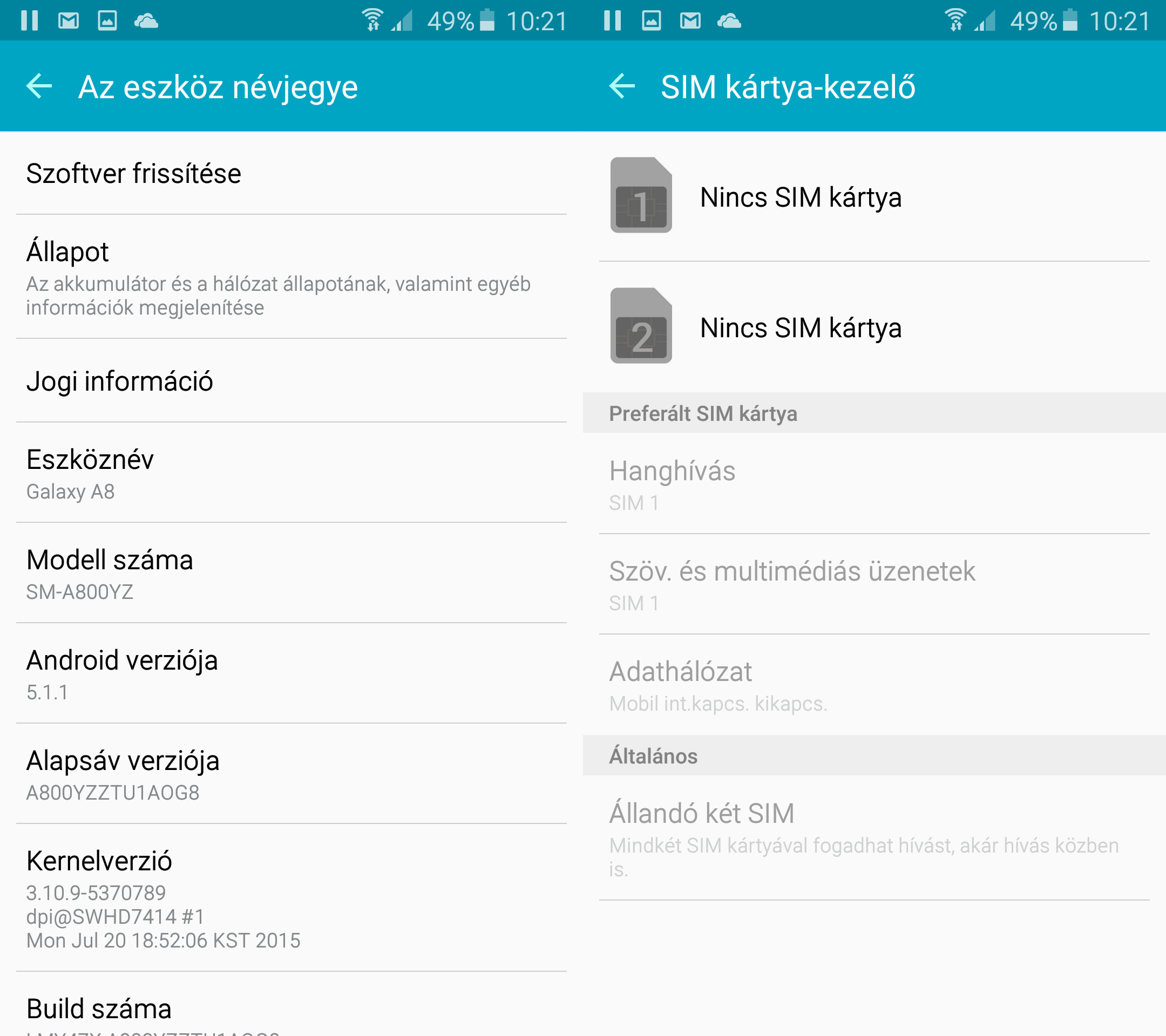Tap the Gmail notification icon on left status bar
Image resolution: width=1166 pixels, height=1036 pixels.
coord(69,21)
